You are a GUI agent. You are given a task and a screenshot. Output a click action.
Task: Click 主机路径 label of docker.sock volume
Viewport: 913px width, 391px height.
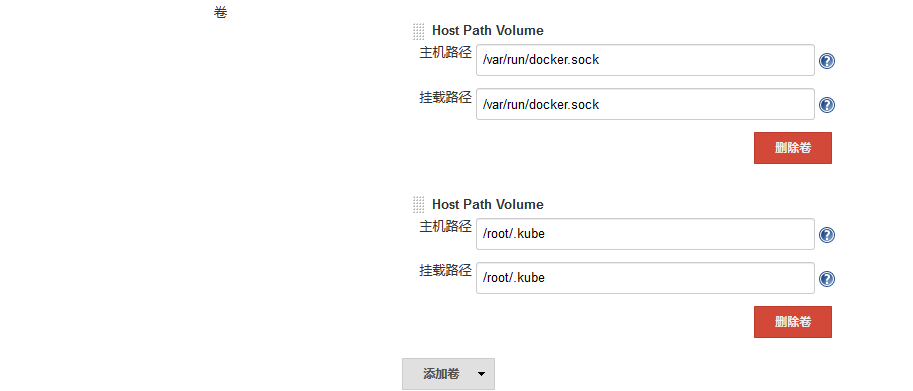tap(445, 53)
